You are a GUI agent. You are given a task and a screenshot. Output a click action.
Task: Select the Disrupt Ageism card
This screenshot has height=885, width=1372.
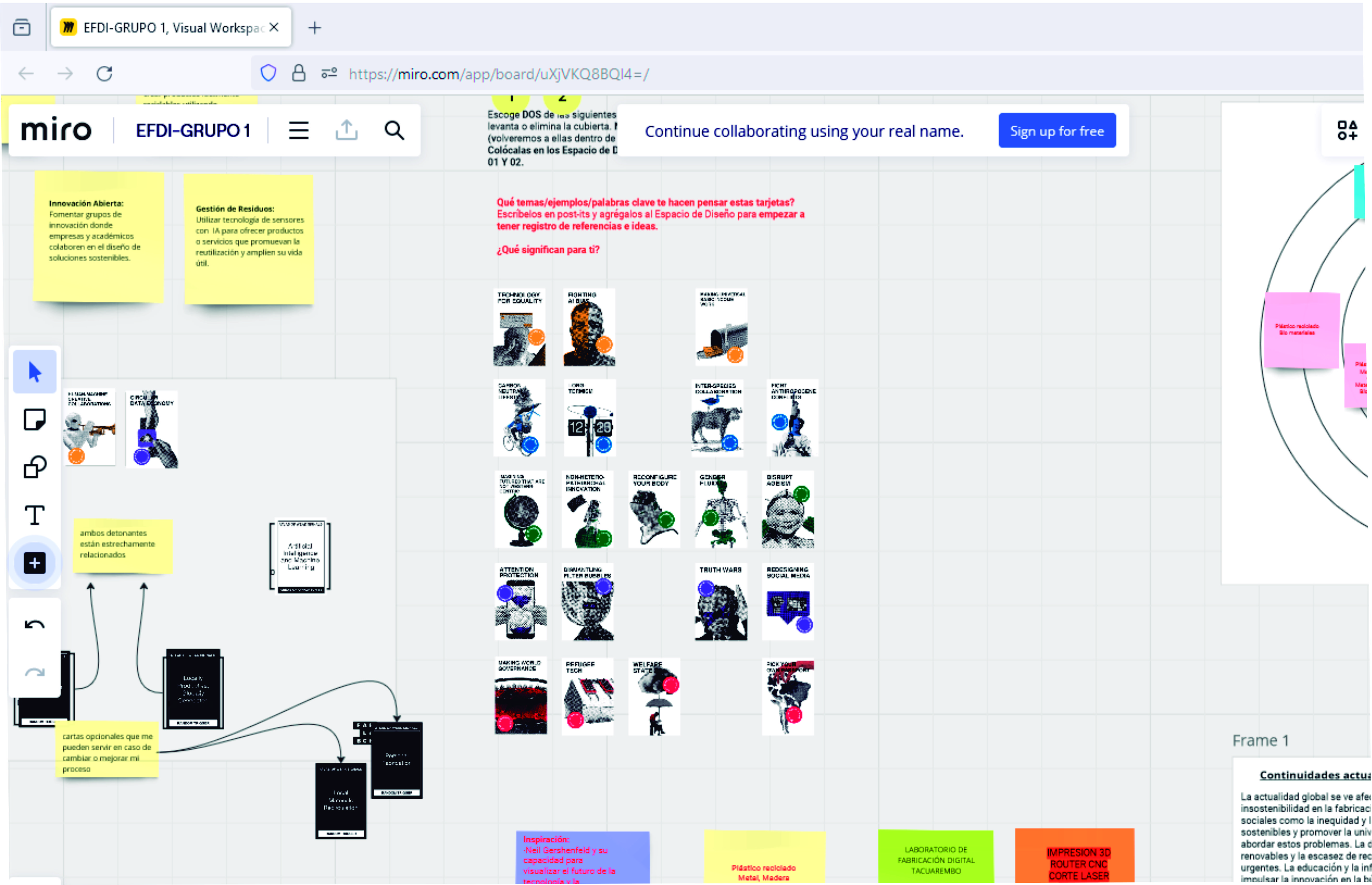pos(788,510)
